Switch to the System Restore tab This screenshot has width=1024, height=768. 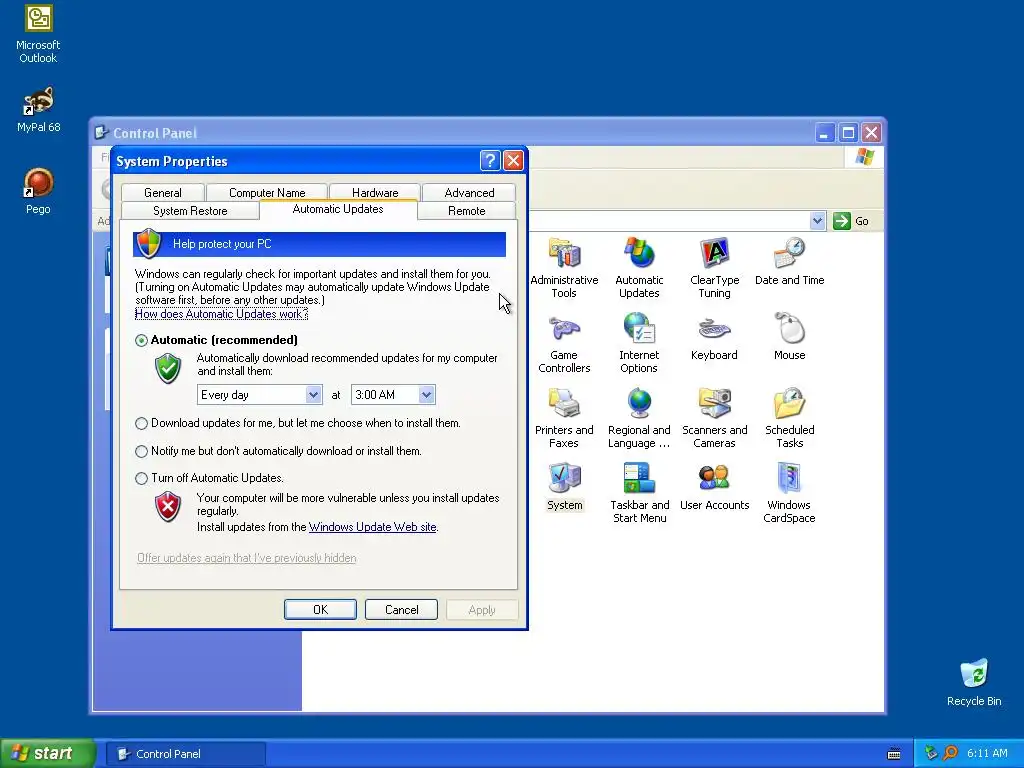(x=190, y=210)
